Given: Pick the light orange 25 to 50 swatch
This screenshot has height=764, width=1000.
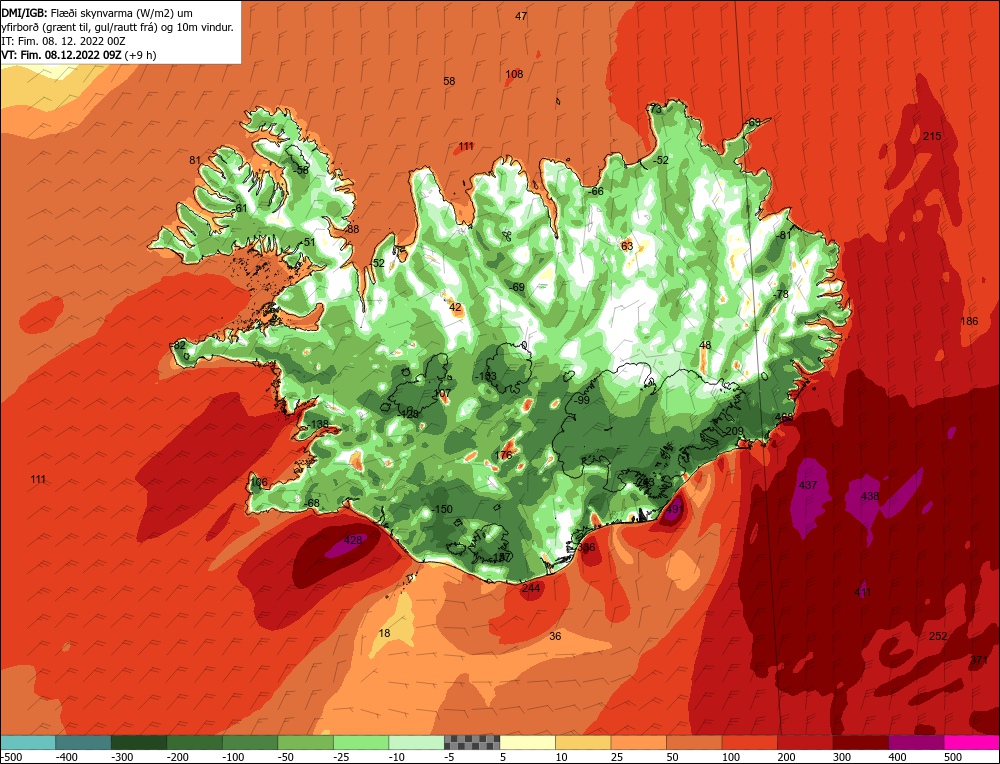Looking at the screenshot, I should click(x=638, y=743).
